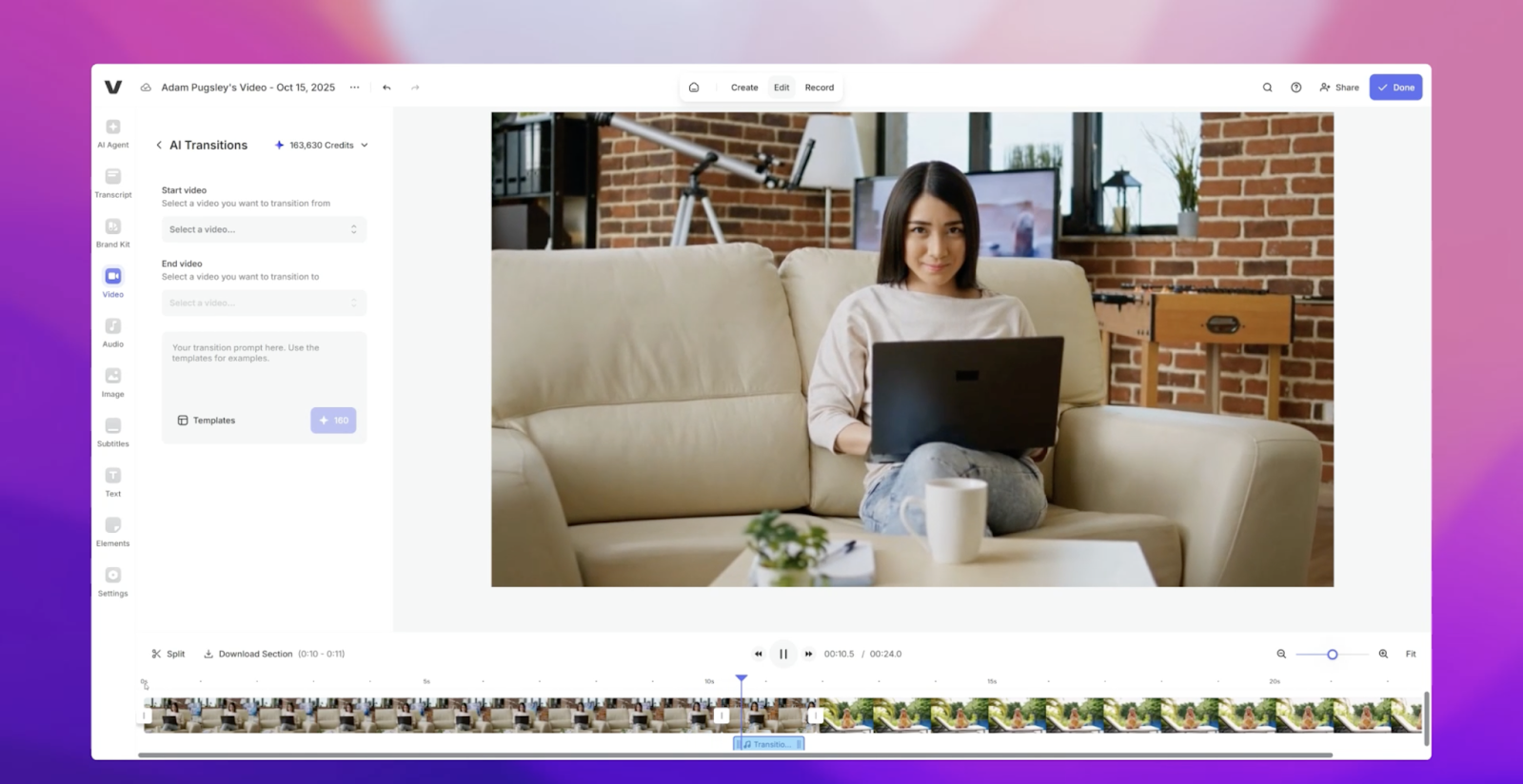Expand the Start video dropdown
This screenshot has width=1523, height=784.
pyautogui.click(x=264, y=229)
